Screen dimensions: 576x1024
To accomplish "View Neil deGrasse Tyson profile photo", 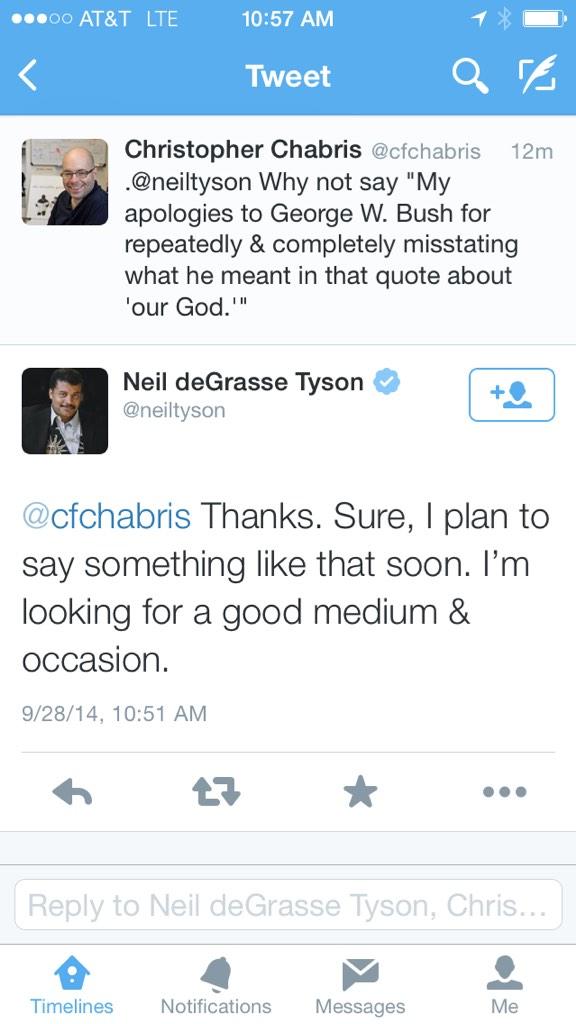I will [65, 411].
